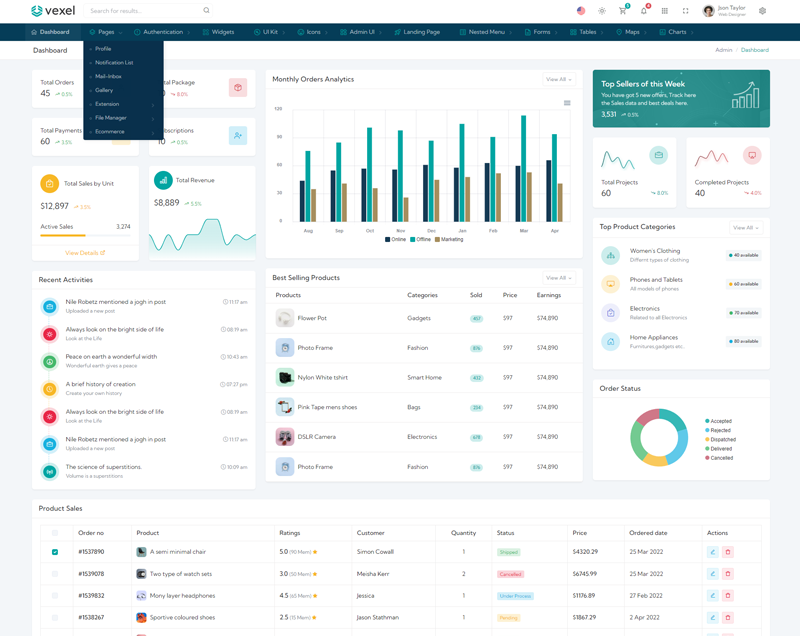Switch to light/dark theme via sun icon
The height and width of the screenshot is (636, 800).
coord(601,11)
